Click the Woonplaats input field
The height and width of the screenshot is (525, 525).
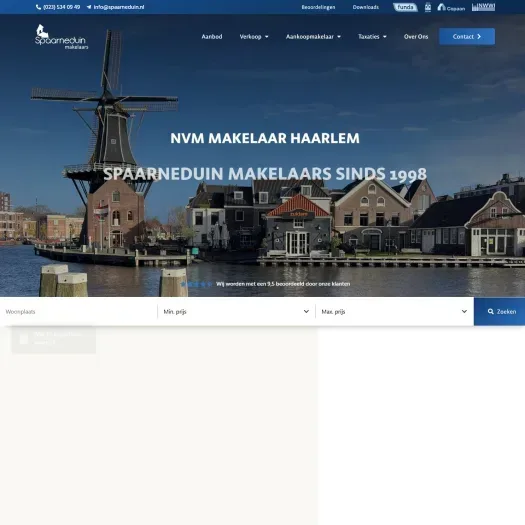79,312
